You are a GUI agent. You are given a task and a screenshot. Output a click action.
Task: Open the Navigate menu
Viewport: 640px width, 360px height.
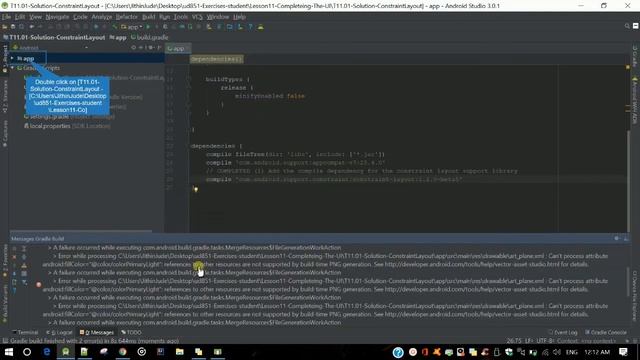point(57,17)
